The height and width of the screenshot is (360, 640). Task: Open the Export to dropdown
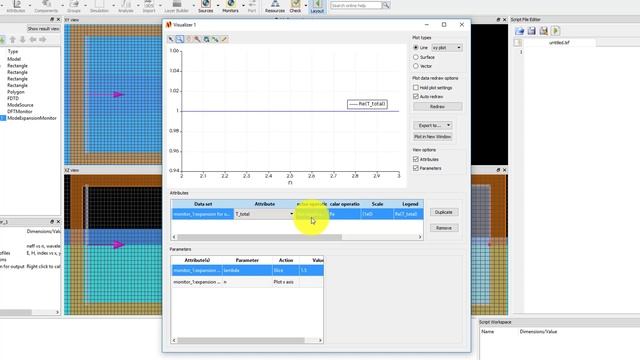(433, 125)
